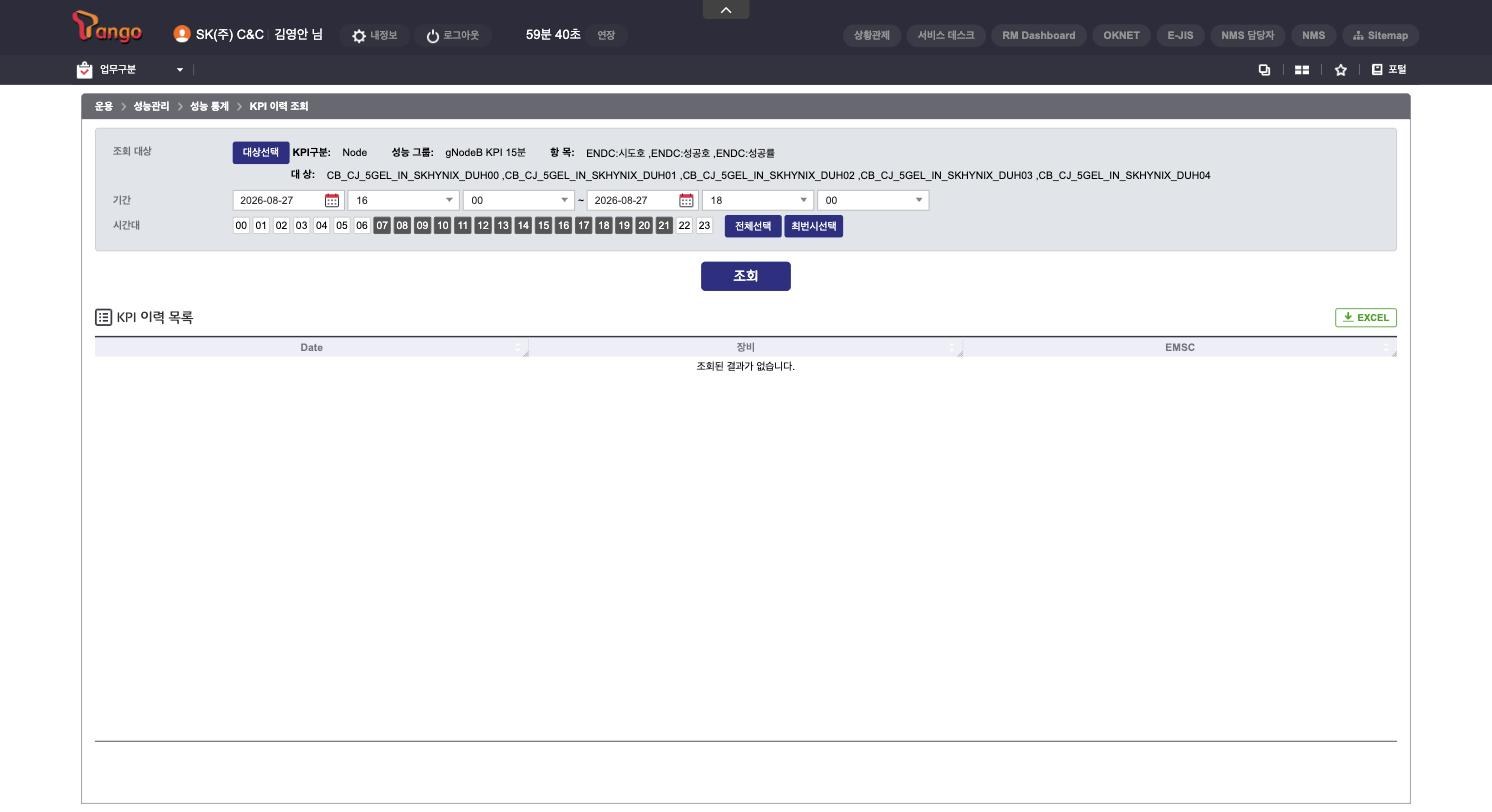Viewport: 1492px width, 812px height.
Task: Open the NMS menu item
Action: (1313, 35)
